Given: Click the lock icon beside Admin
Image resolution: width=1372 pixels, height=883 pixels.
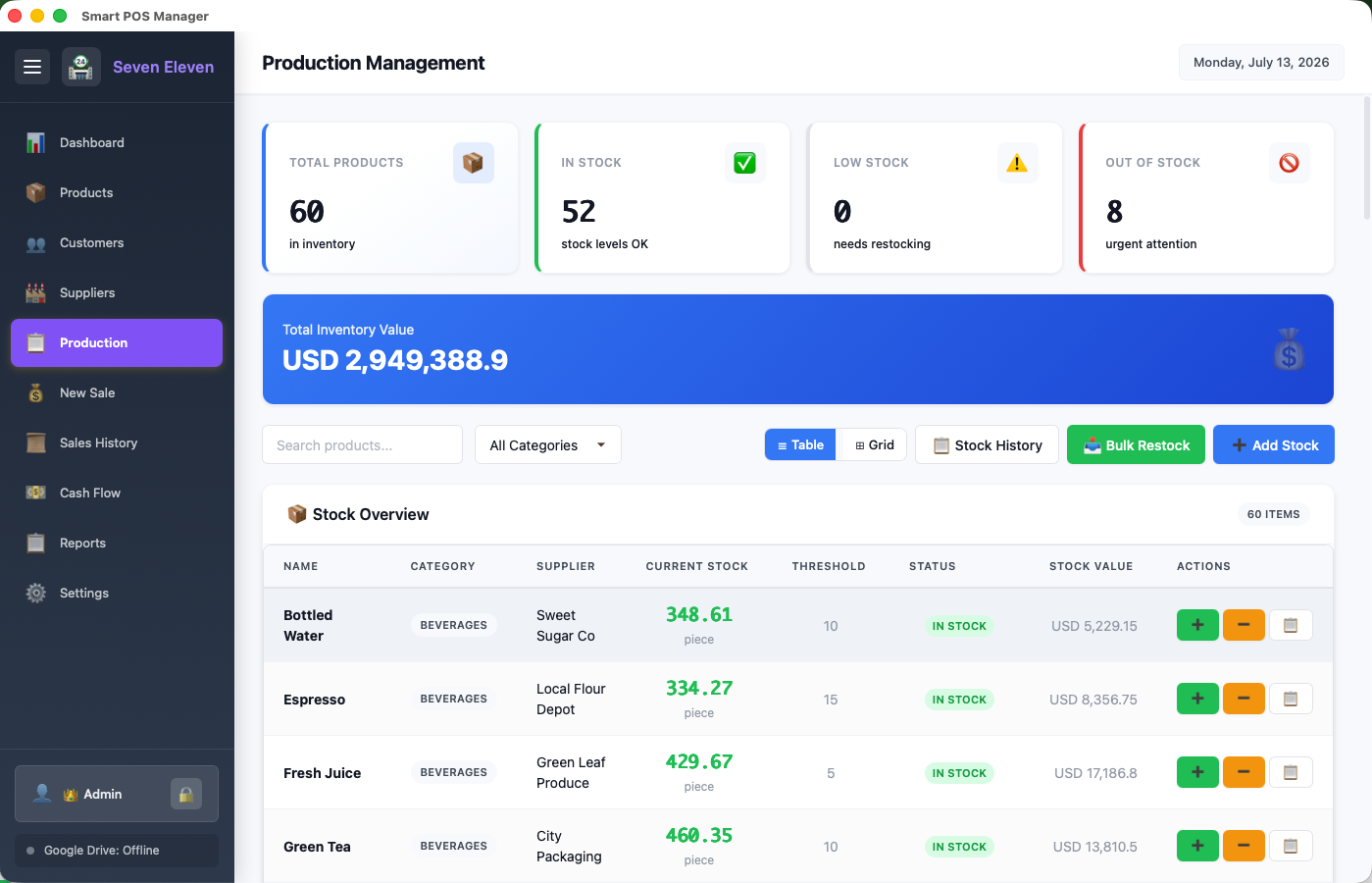Looking at the screenshot, I should 186,794.
